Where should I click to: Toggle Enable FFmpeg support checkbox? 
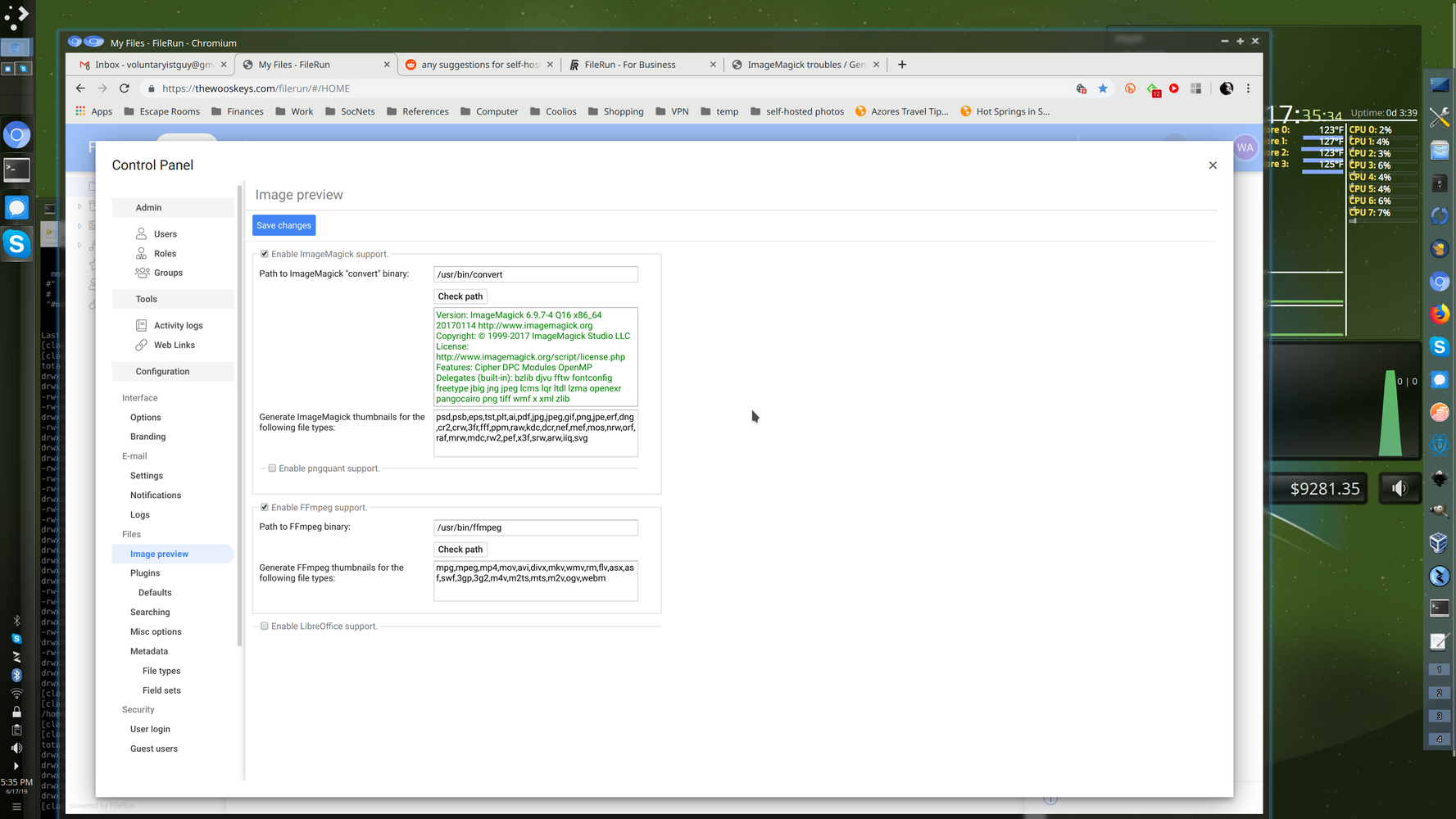(x=265, y=507)
